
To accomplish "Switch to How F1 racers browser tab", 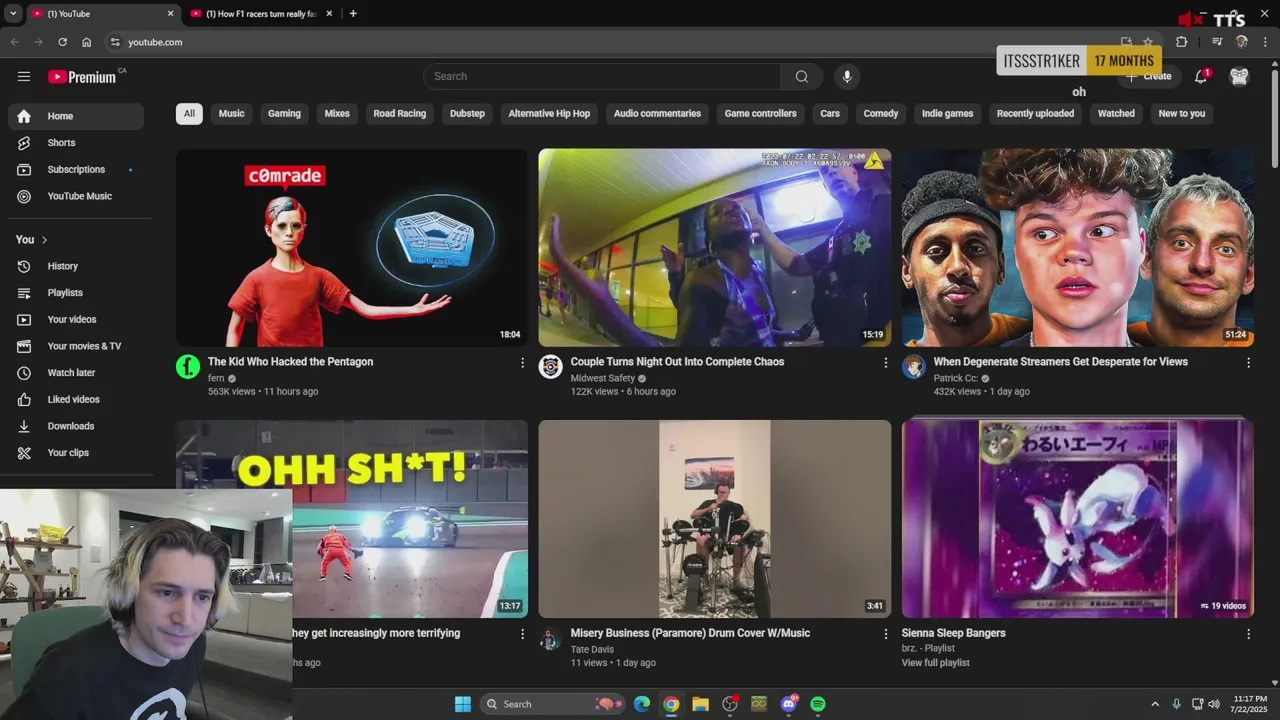I will click(x=262, y=14).
